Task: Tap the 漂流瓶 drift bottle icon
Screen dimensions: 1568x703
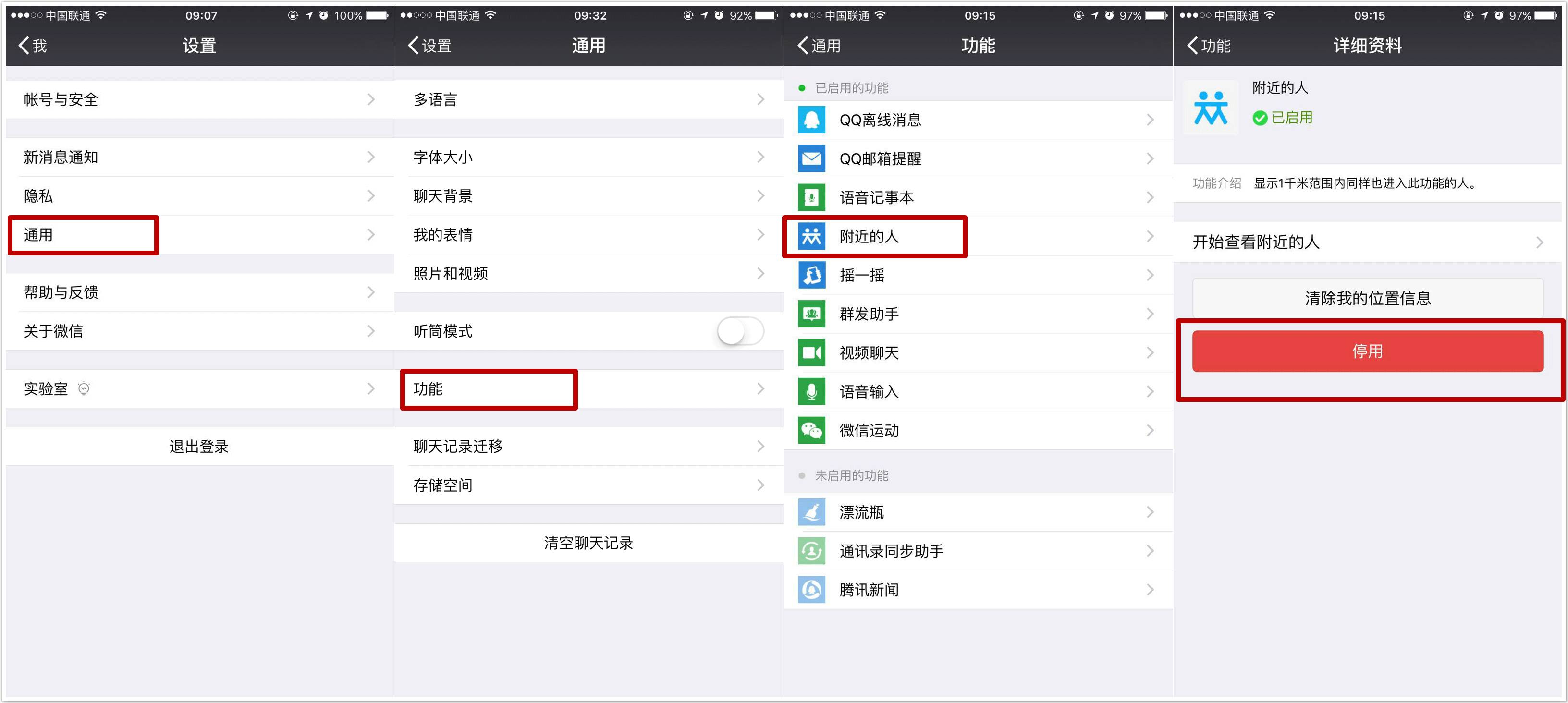Action: (x=811, y=512)
